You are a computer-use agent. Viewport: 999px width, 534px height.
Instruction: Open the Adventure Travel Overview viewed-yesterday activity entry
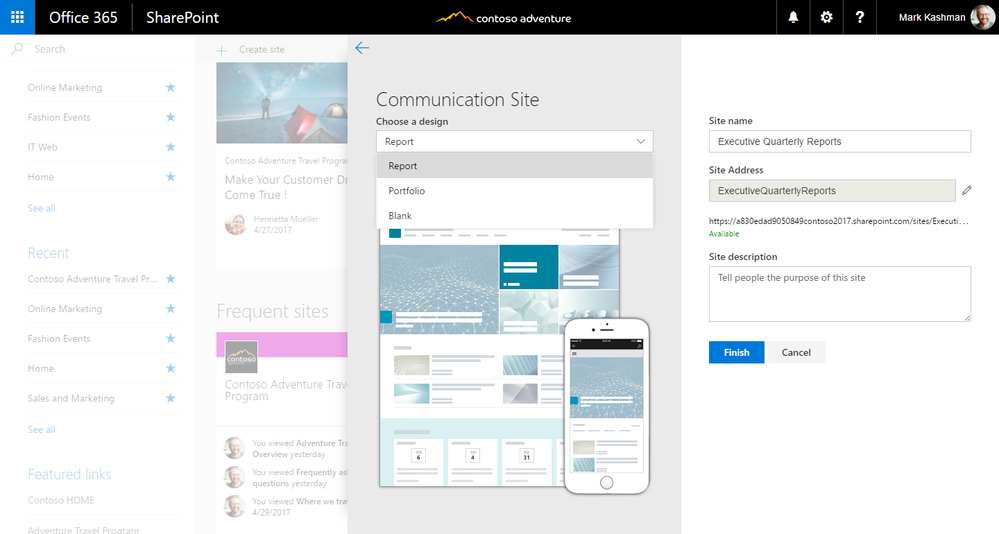[300, 449]
